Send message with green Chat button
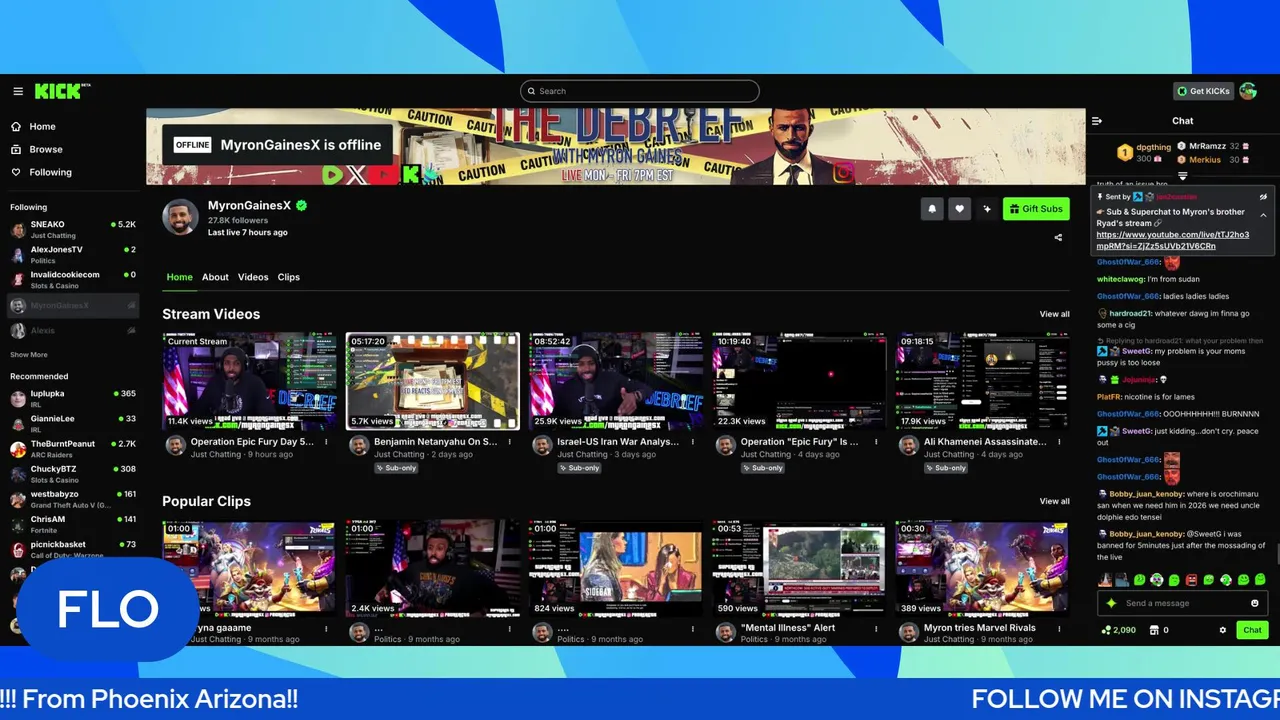1280x720 pixels. (1253, 630)
